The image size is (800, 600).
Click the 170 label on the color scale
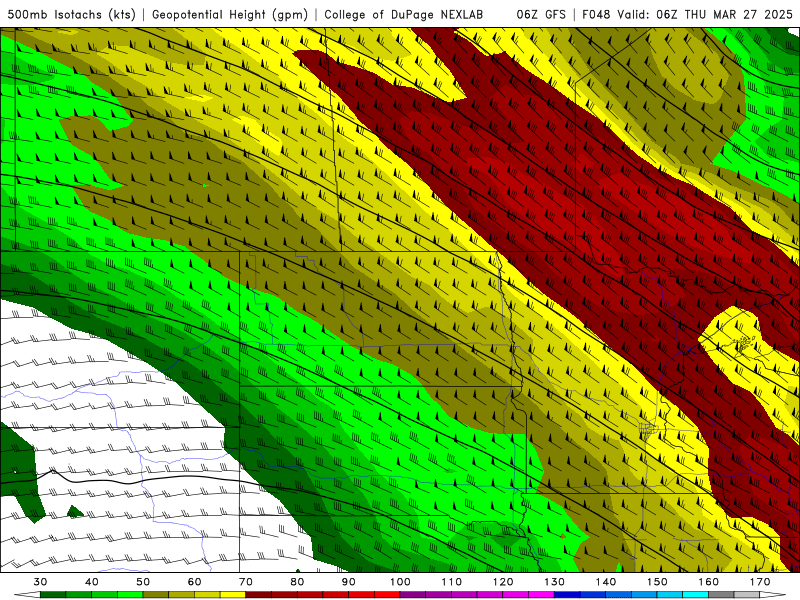click(x=760, y=582)
